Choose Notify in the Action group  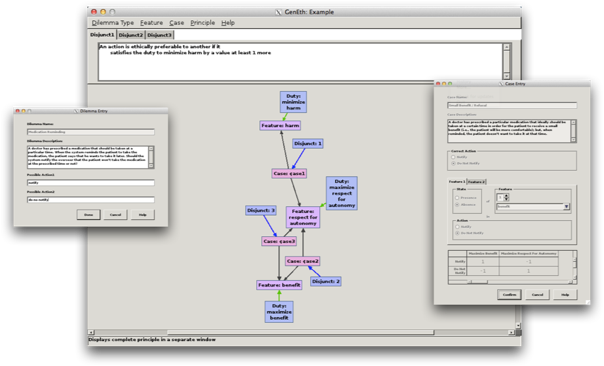[458, 227]
